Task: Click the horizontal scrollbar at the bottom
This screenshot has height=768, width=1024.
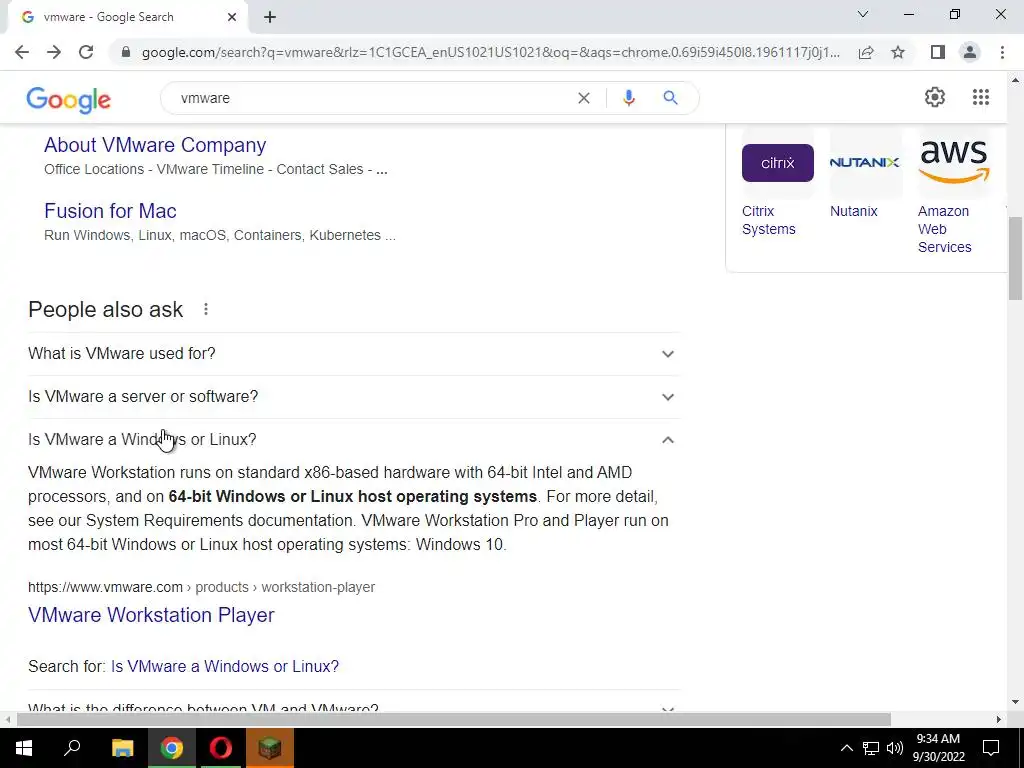Action: (x=454, y=720)
